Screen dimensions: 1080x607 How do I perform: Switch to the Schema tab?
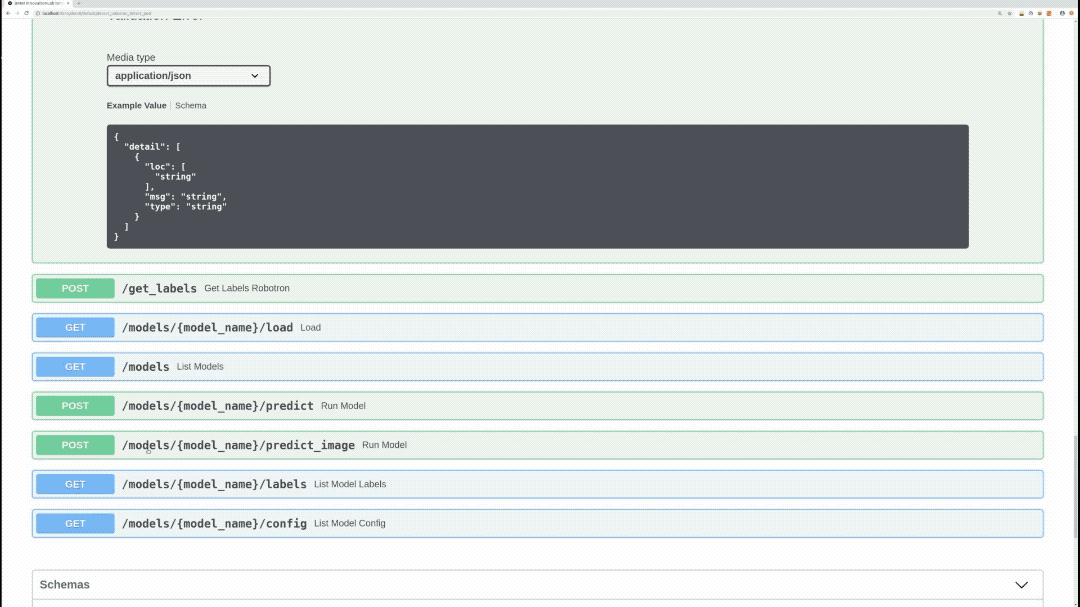pos(191,105)
